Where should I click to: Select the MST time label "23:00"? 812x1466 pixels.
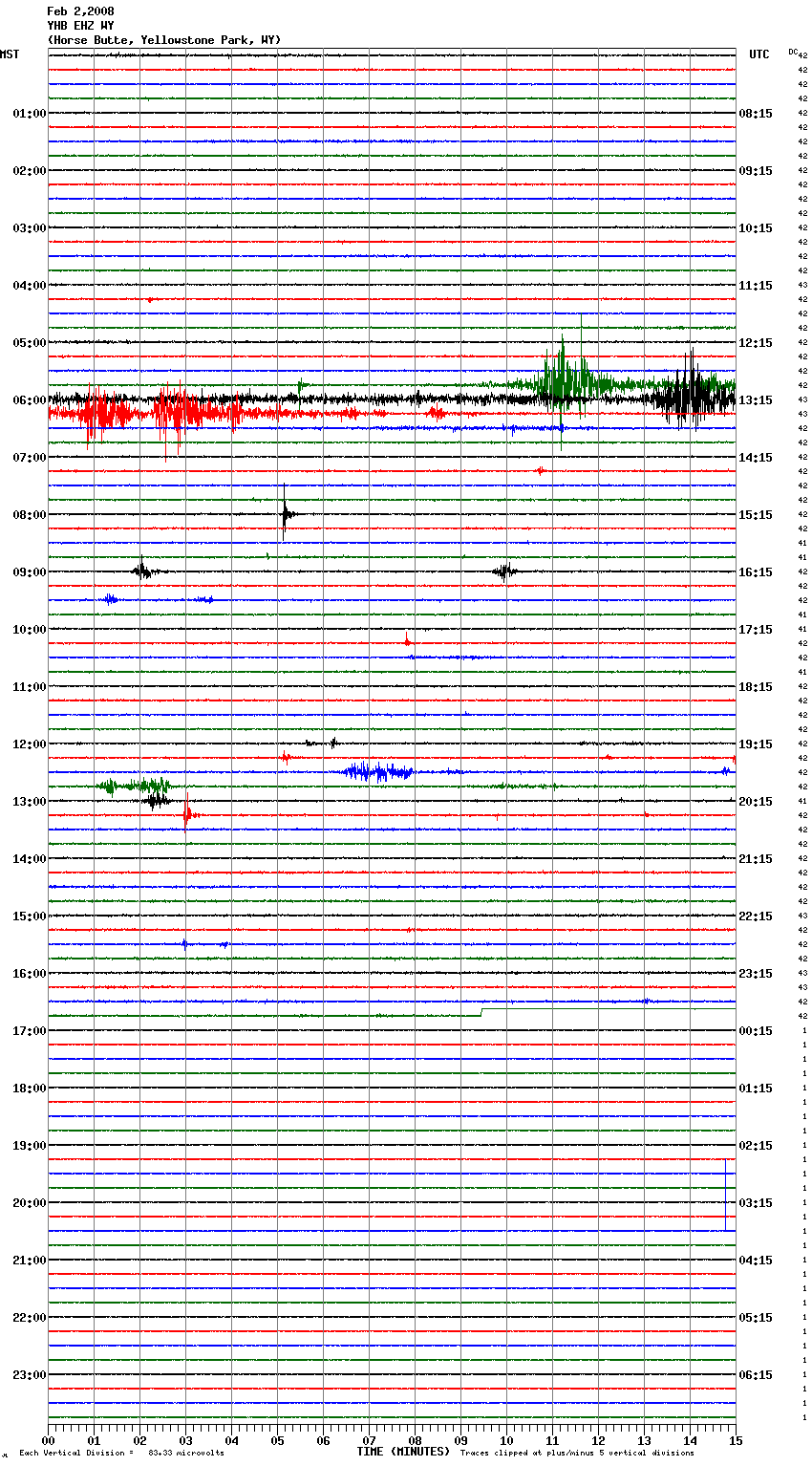click(x=30, y=1375)
